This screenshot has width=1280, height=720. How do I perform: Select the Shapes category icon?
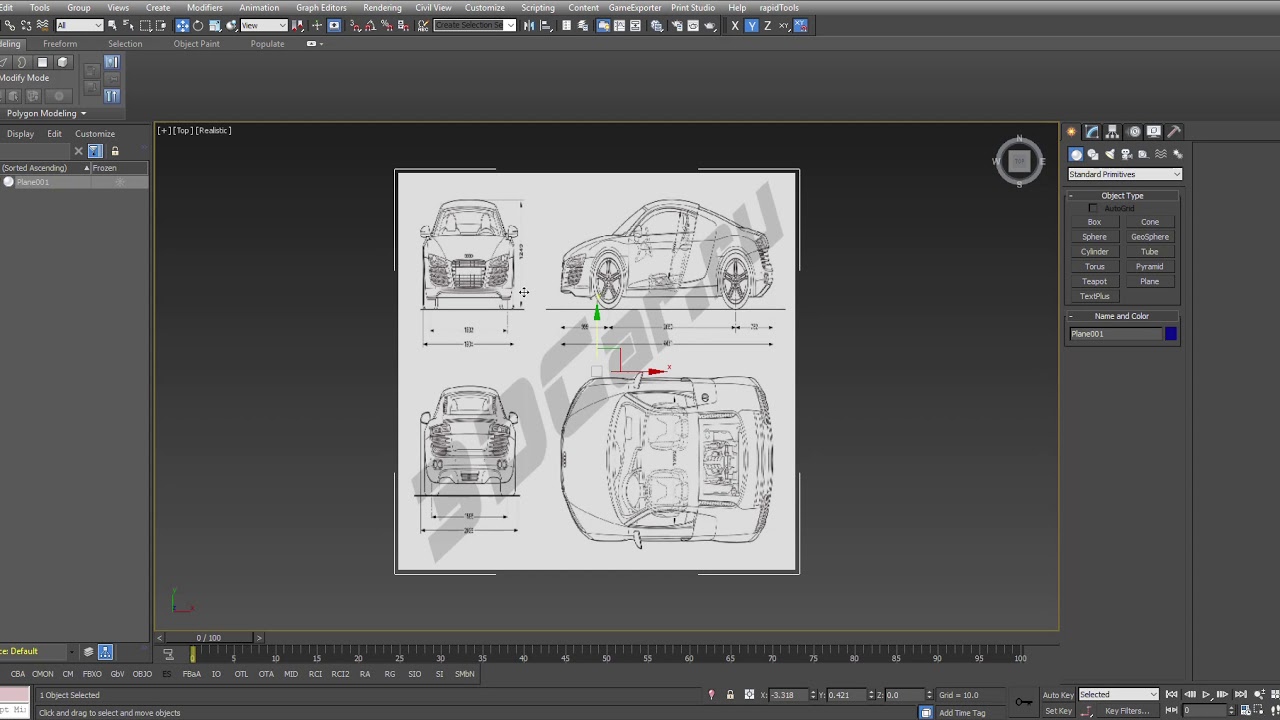(1093, 154)
